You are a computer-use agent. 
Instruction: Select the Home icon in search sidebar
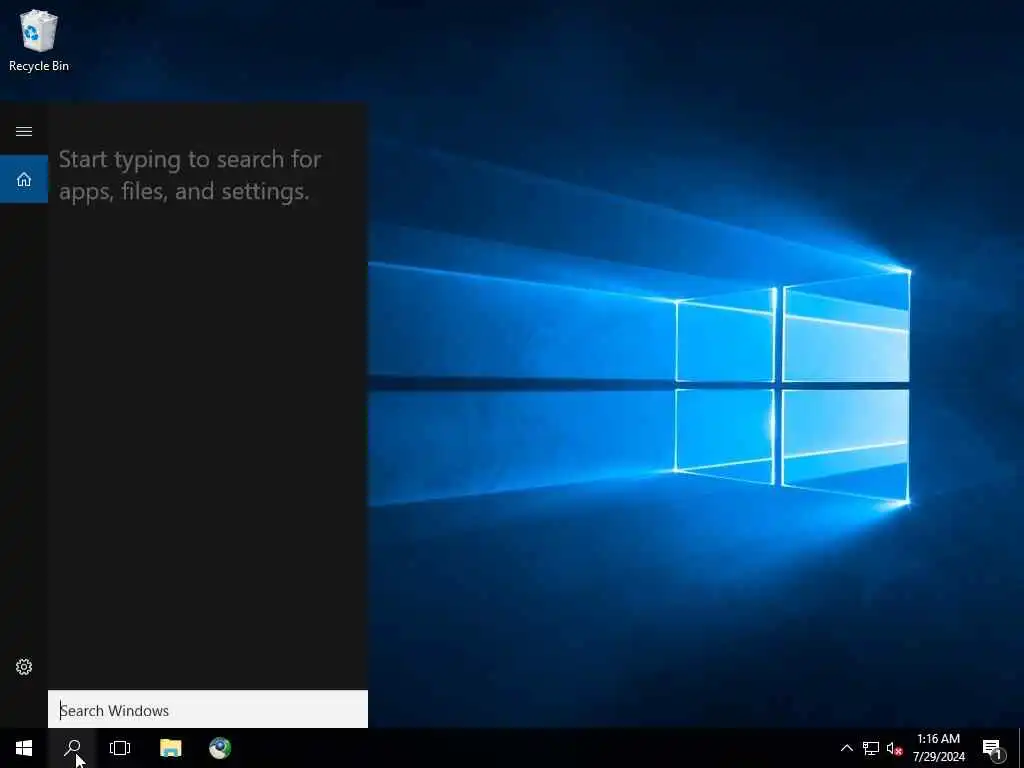(24, 179)
